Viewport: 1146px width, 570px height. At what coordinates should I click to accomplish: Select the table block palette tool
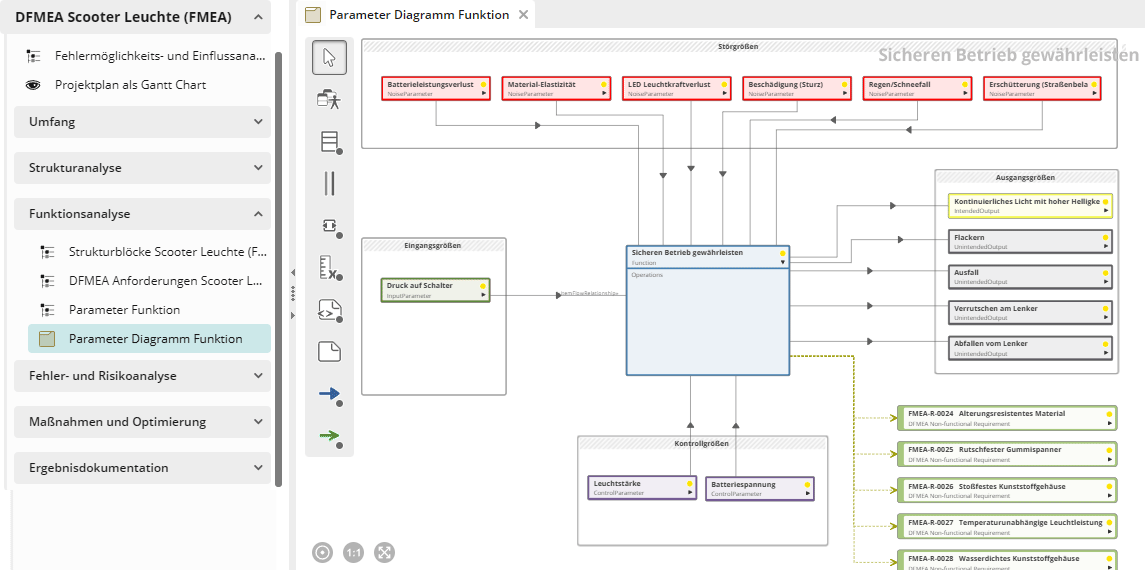click(x=330, y=142)
